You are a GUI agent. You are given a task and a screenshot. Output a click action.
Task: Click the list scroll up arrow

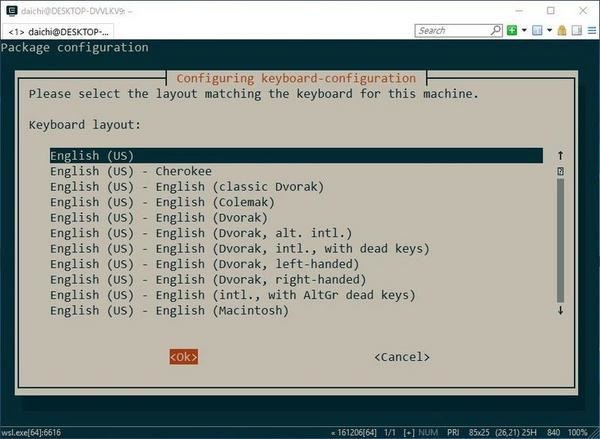[x=561, y=155]
